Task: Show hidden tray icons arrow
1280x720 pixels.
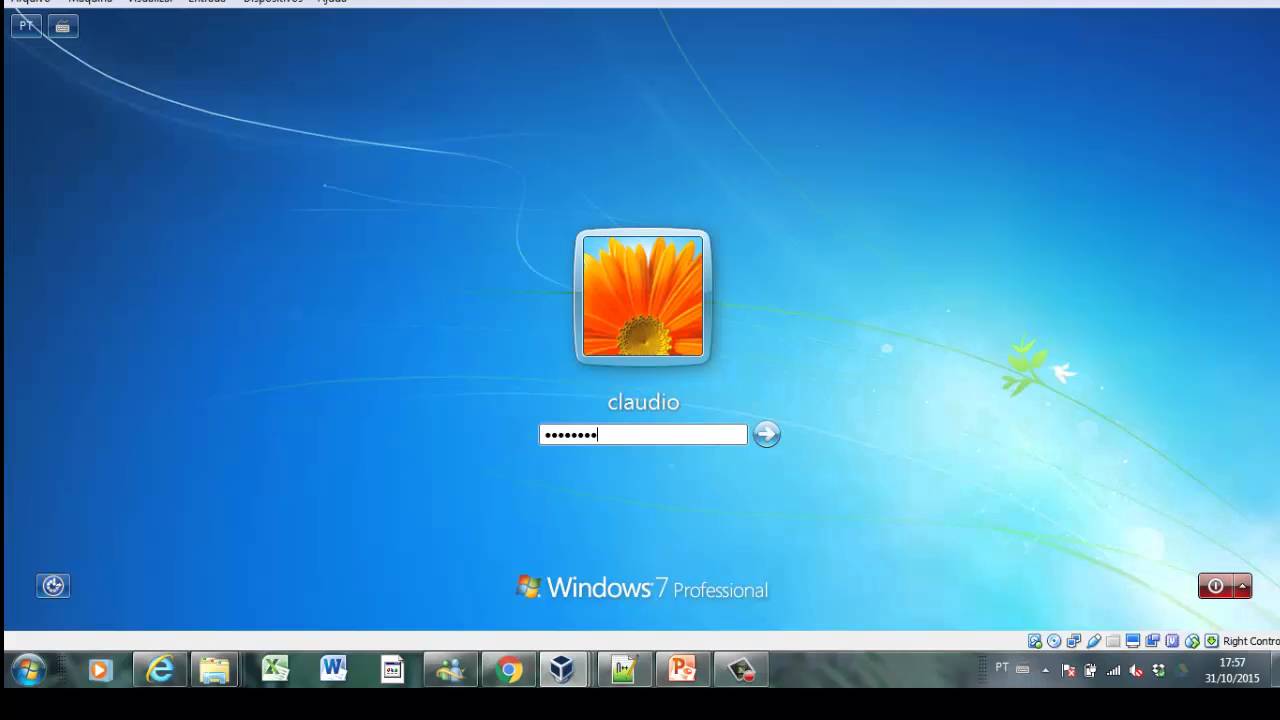Action: pos(1046,670)
